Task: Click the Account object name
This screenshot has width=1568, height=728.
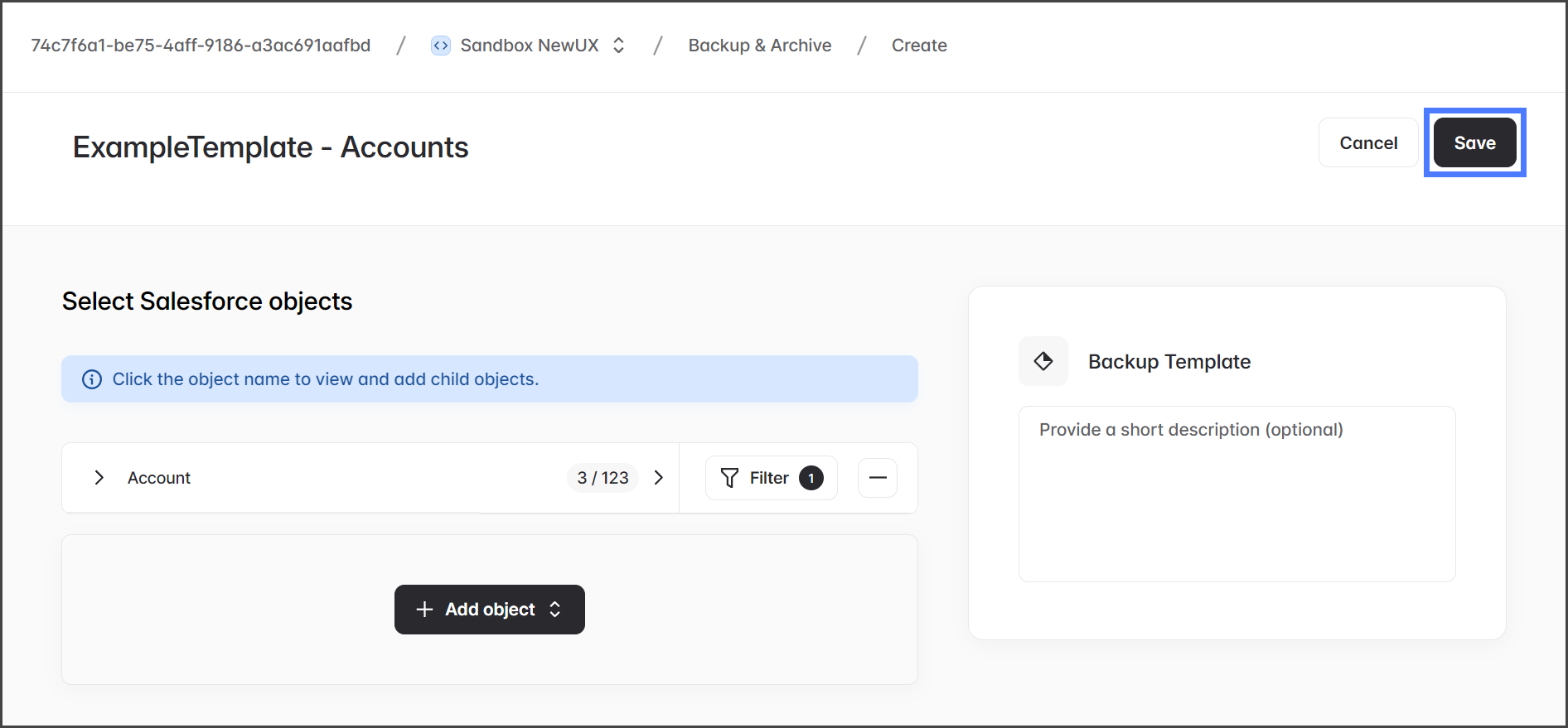Action: tap(159, 478)
